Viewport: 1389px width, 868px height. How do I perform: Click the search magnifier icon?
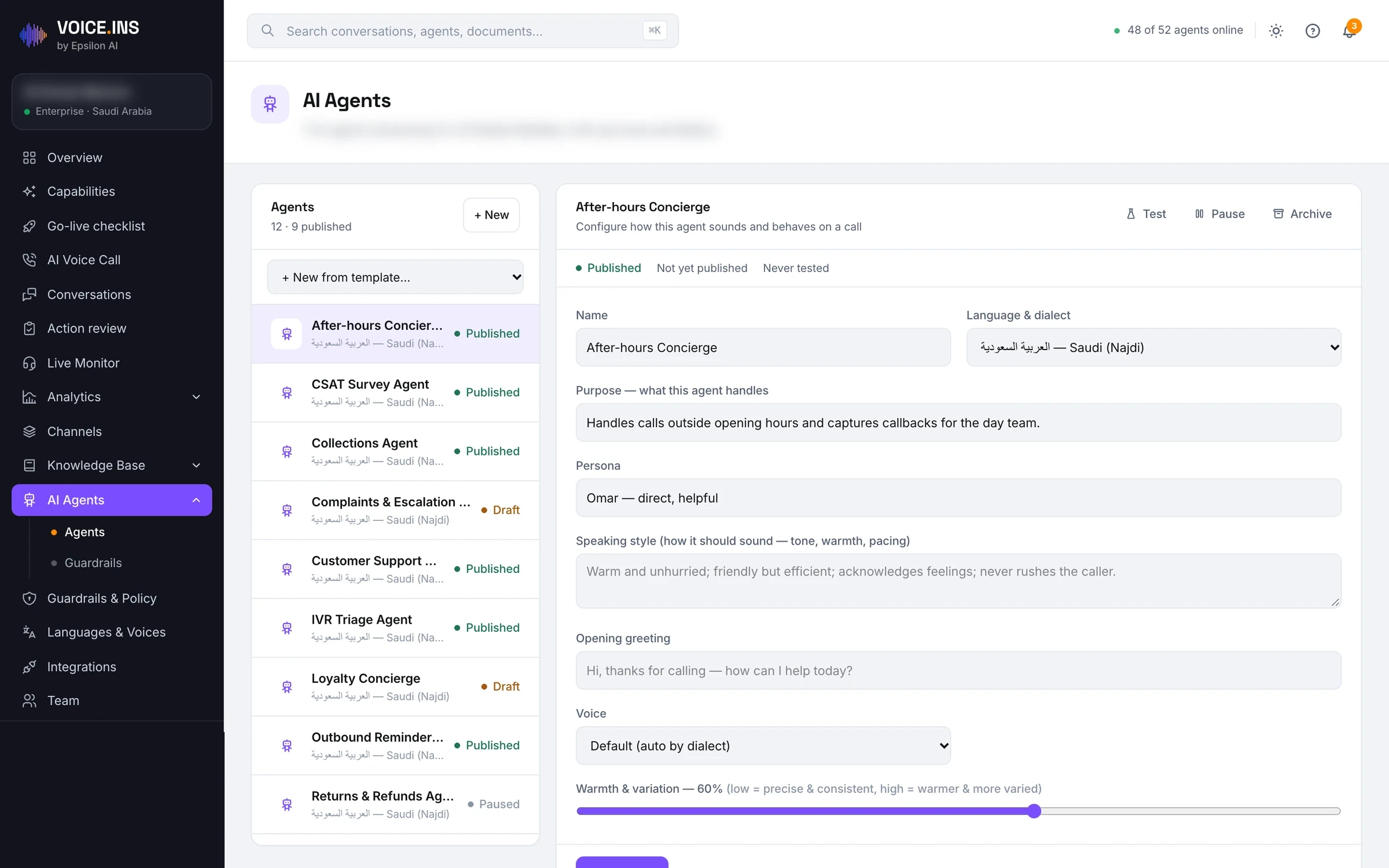point(267,31)
